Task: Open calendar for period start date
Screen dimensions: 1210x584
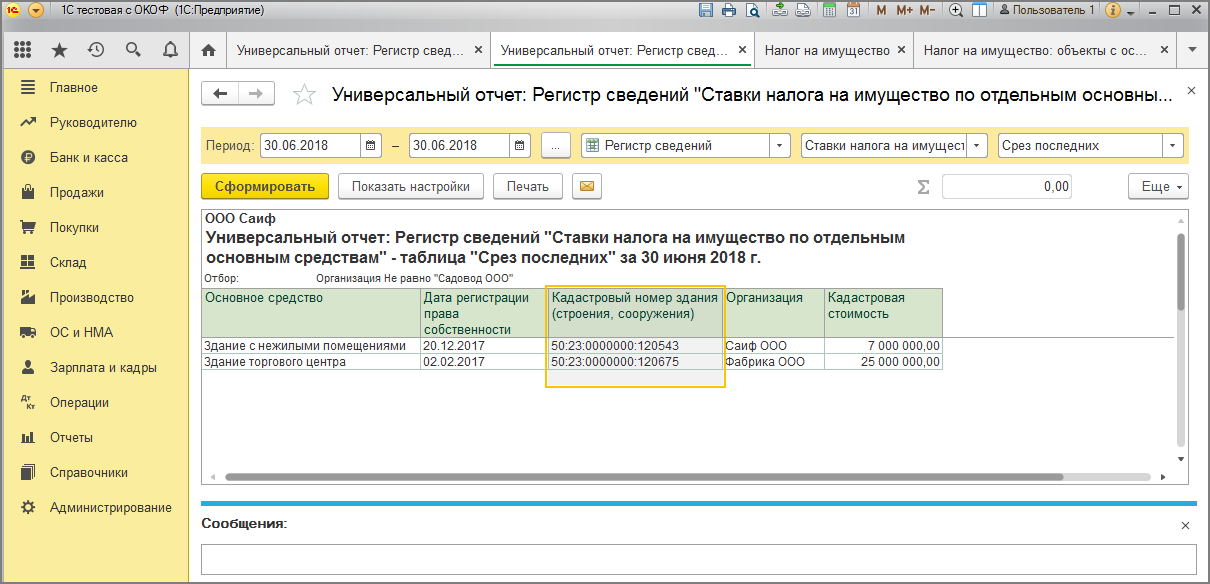Action: click(x=371, y=146)
